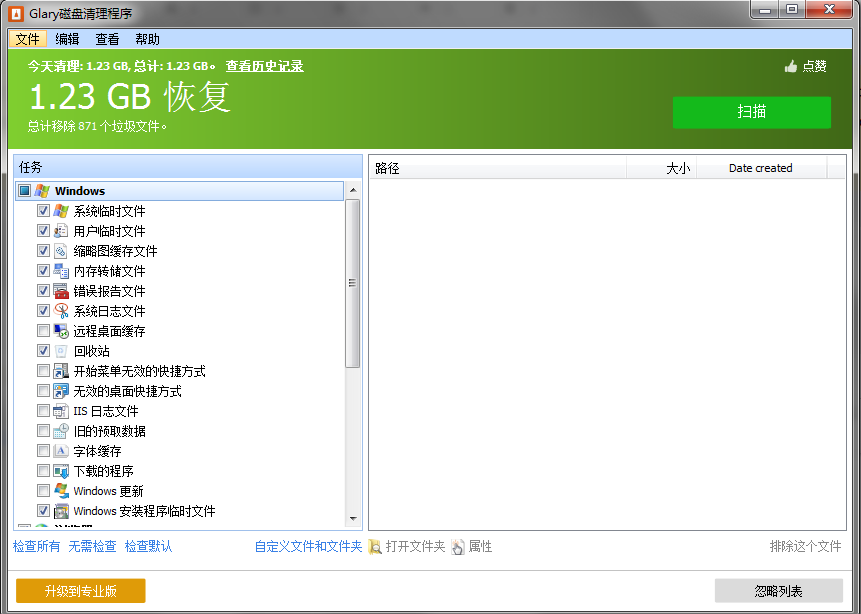Click the 远程桌面缓存 icon
This screenshot has height=614, width=861.
tap(61, 331)
